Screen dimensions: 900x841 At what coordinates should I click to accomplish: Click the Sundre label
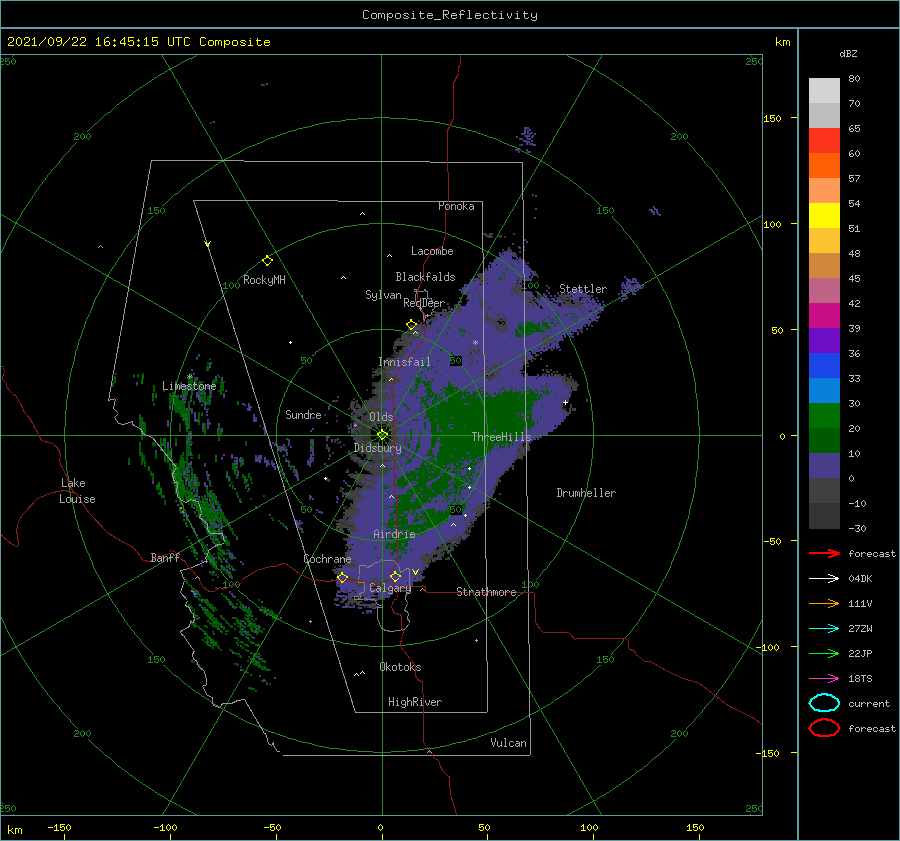(x=304, y=414)
